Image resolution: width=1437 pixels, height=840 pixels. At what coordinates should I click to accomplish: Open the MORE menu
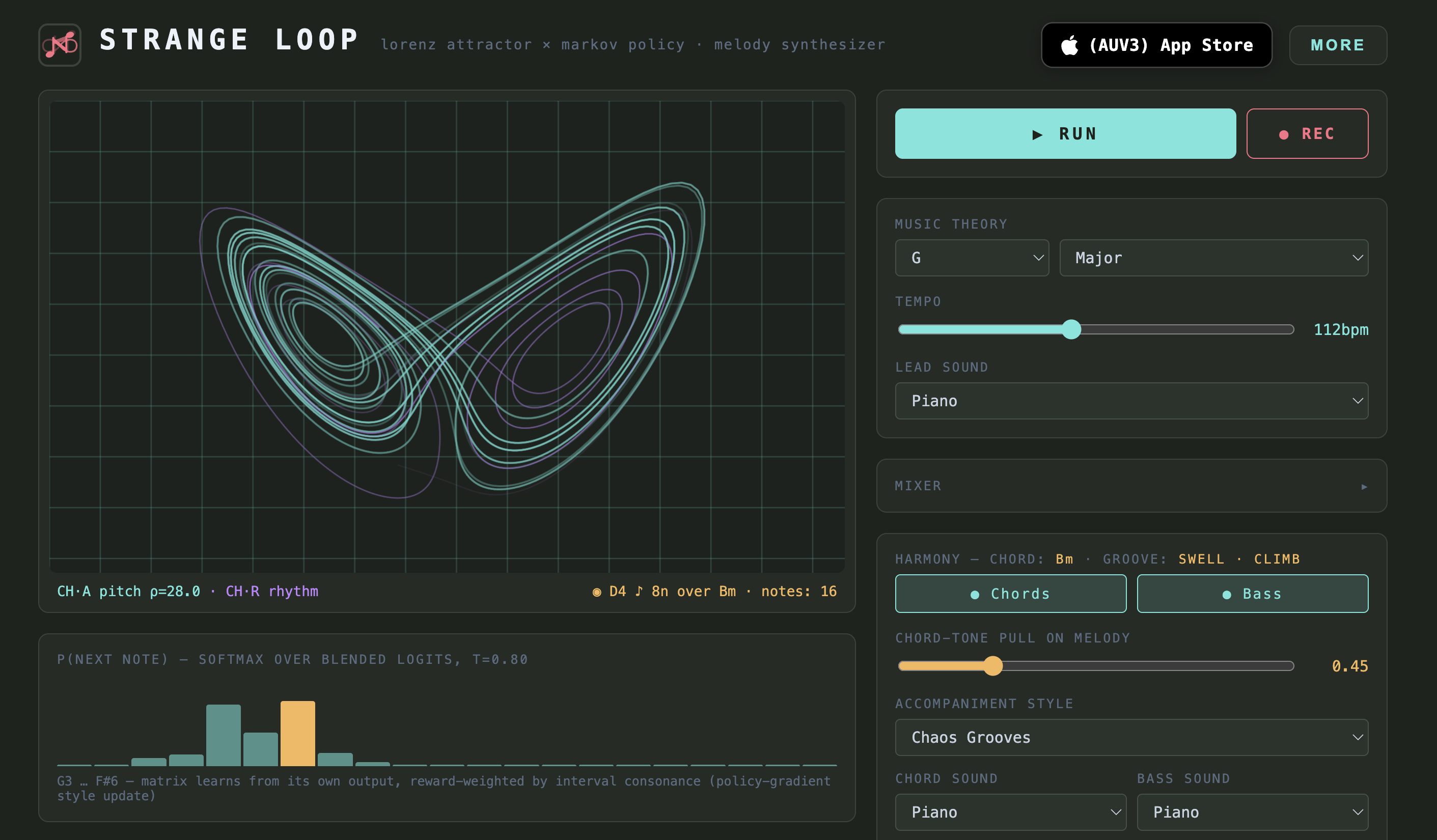click(1338, 45)
